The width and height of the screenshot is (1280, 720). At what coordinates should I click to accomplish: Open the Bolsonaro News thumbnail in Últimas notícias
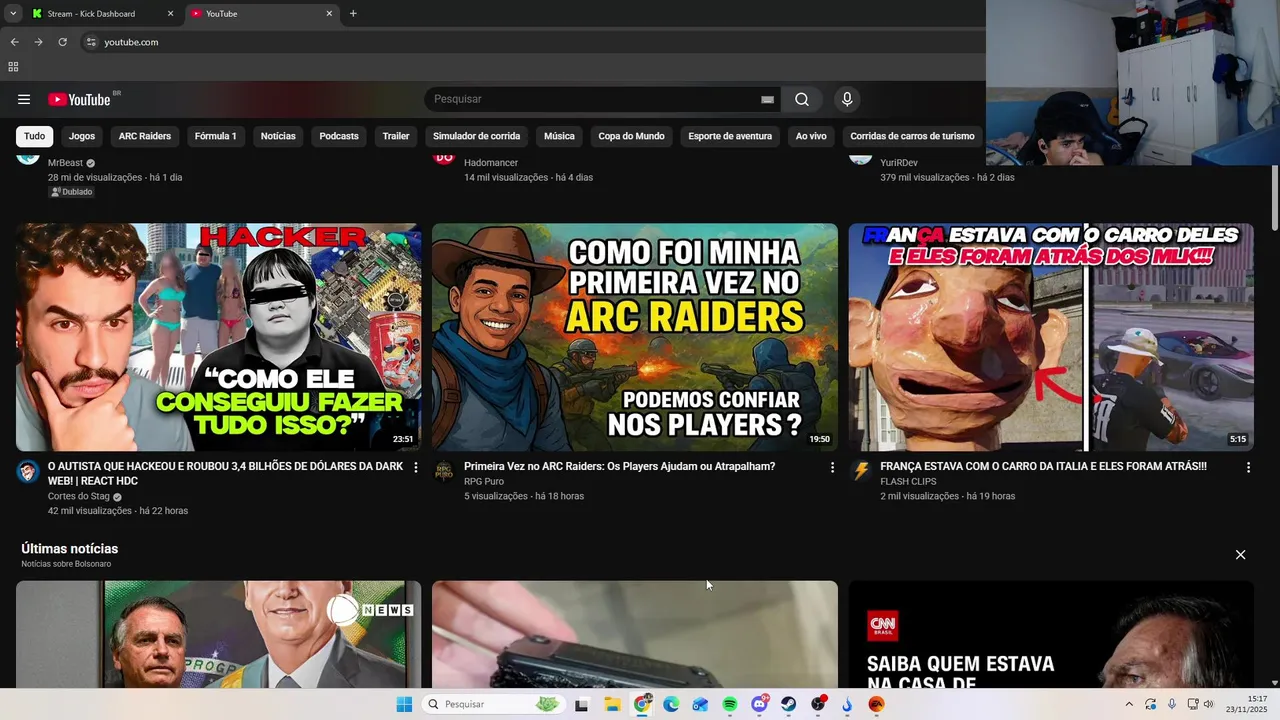[x=218, y=634]
